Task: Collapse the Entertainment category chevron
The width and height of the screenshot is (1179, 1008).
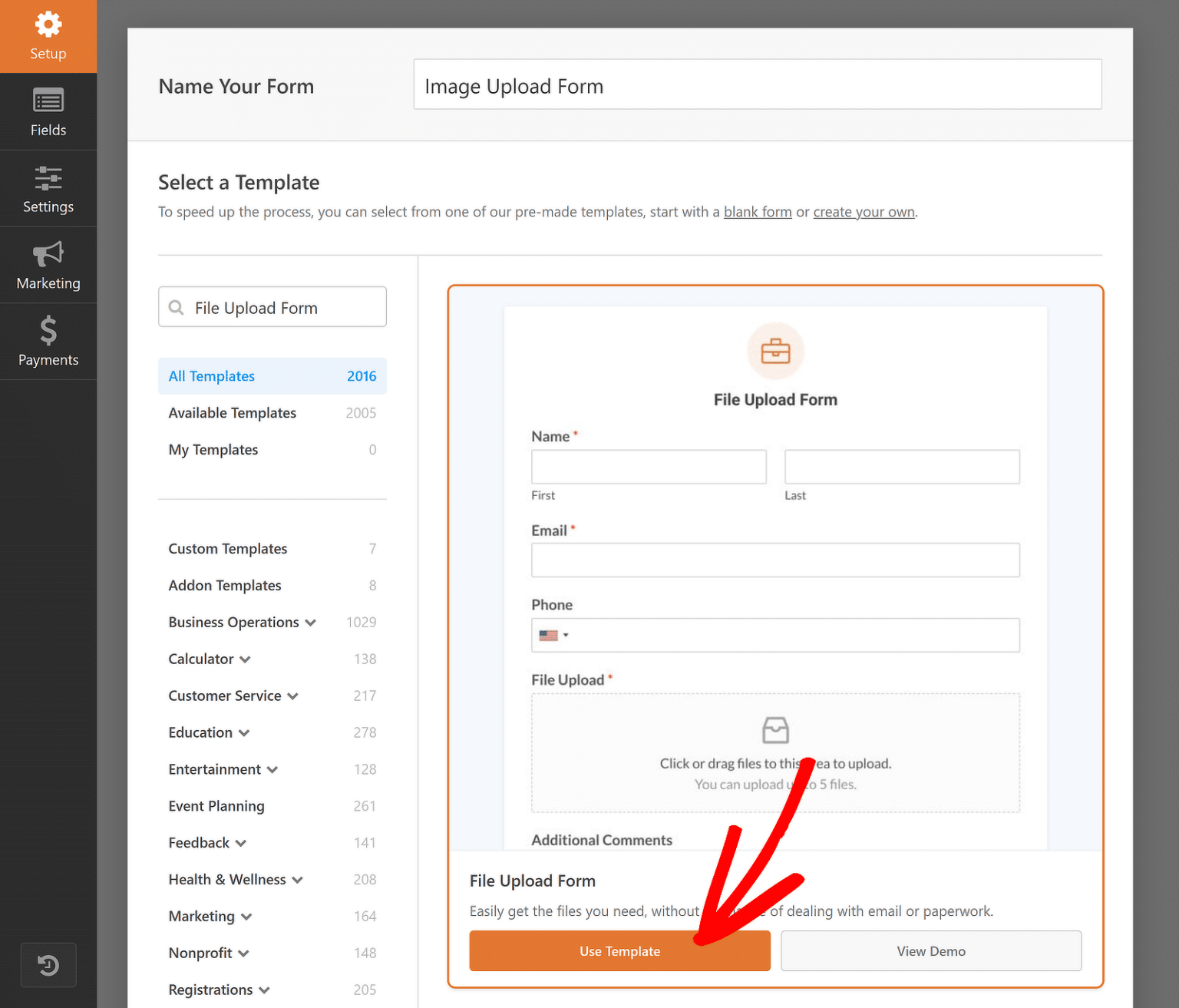Action: 273,769
